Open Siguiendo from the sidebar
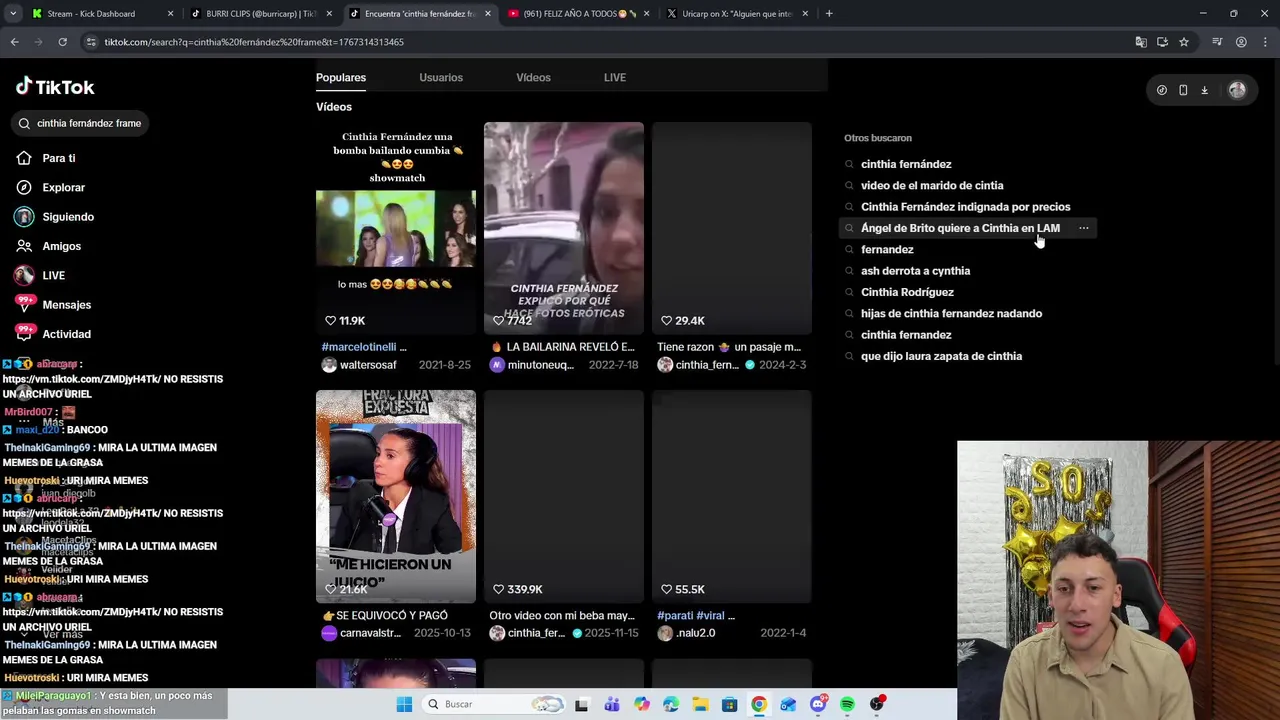1280x720 pixels. click(x=67, y=217)
